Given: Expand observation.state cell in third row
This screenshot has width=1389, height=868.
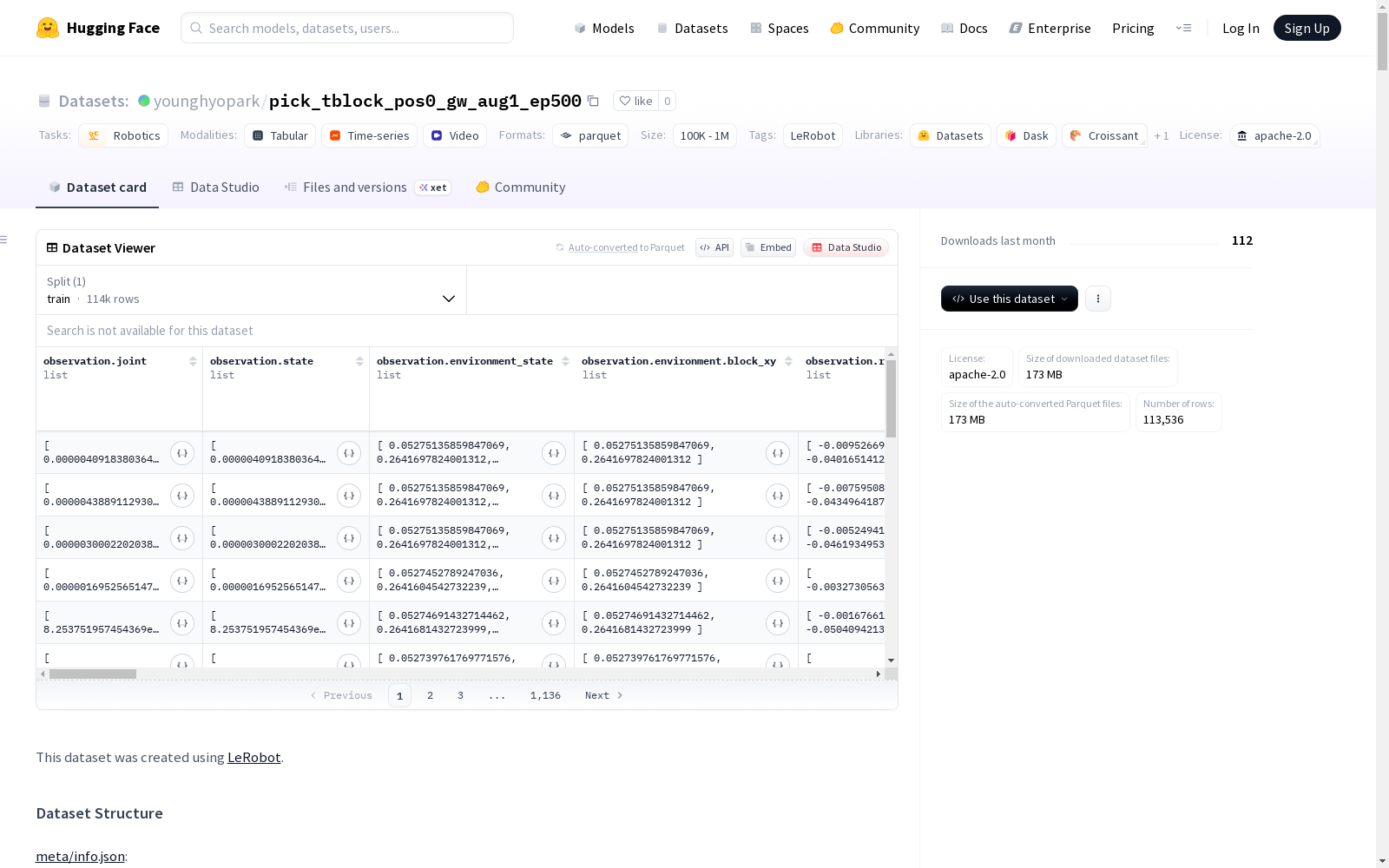Looking at the screenshot, I should (x=349, y=538).
